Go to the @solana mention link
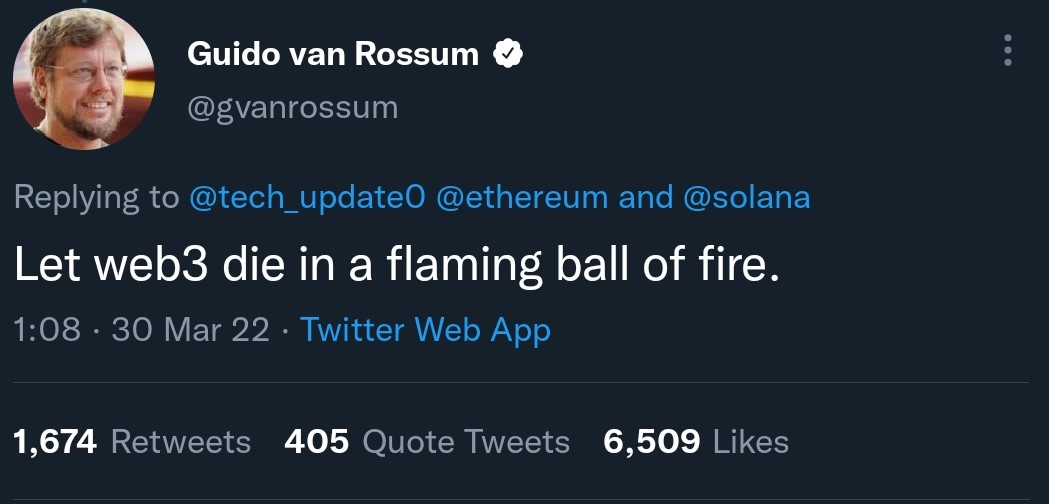Viewport: 1049px width, 504px height. coord(746,197)
